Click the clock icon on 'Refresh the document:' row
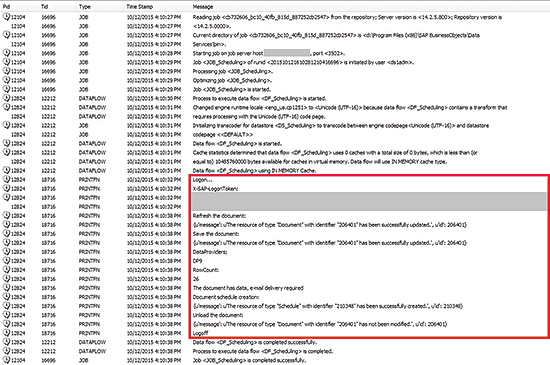 coord(6,215)
